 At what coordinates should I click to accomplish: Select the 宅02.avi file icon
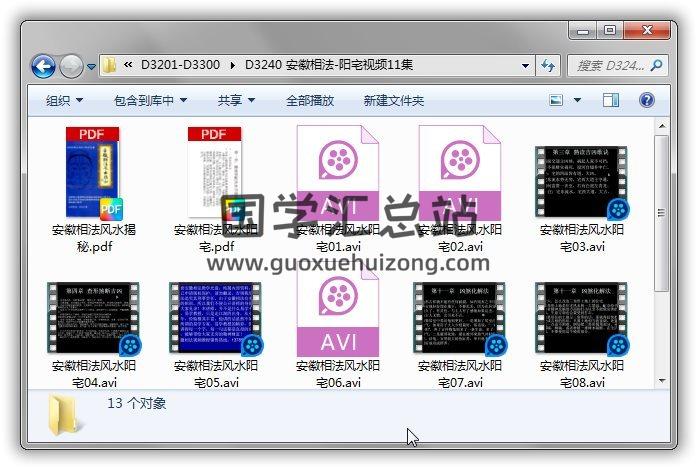coord(460,174)
